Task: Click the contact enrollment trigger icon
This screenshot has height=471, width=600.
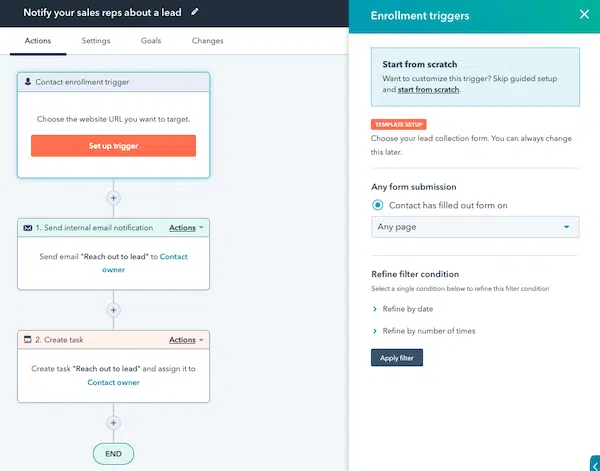Action: coord(27,82)
